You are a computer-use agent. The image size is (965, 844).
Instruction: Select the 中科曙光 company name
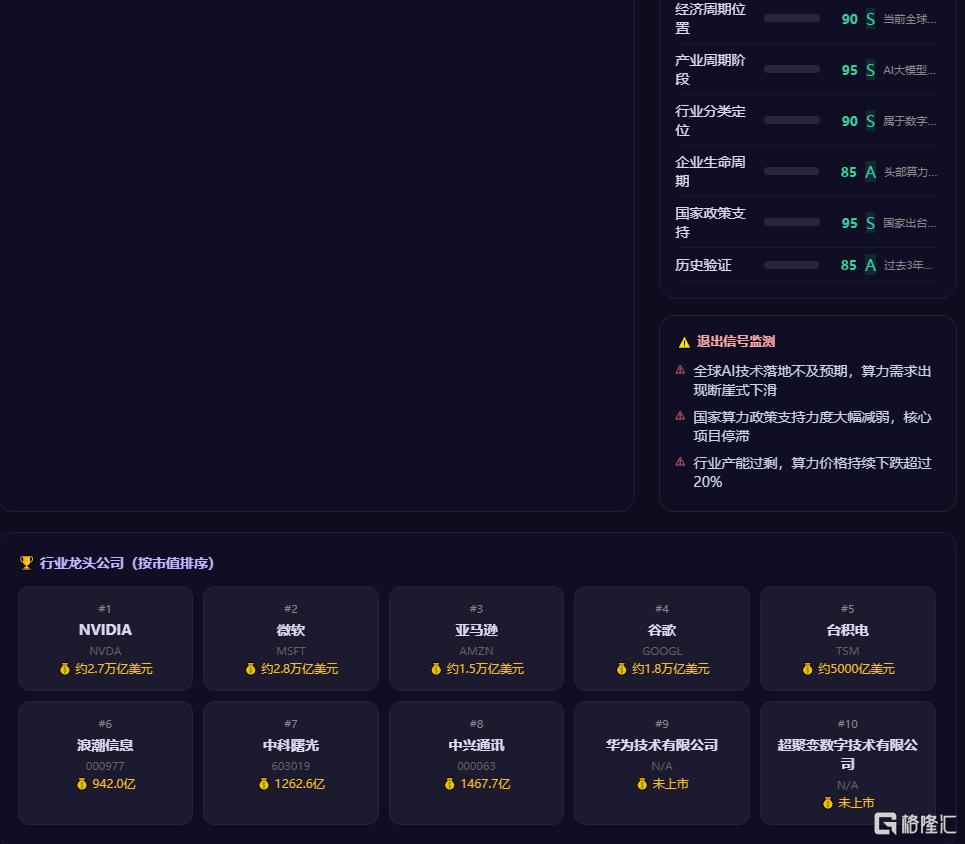[x=290, y=746]
